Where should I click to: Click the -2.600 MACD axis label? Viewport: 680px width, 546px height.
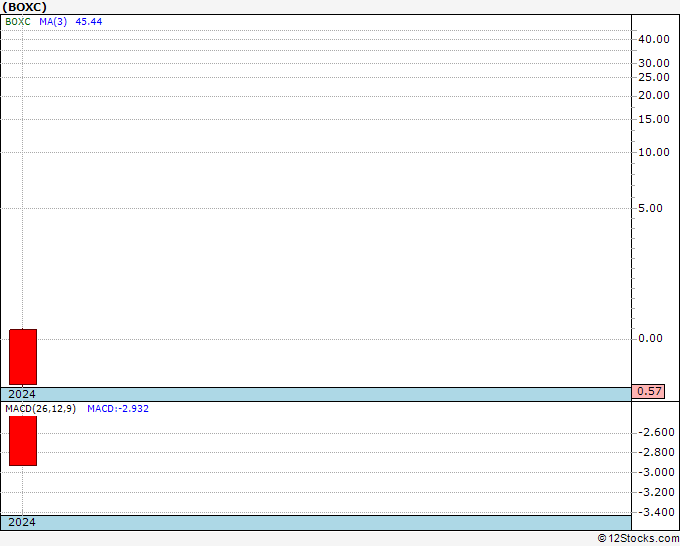[656, 432]
